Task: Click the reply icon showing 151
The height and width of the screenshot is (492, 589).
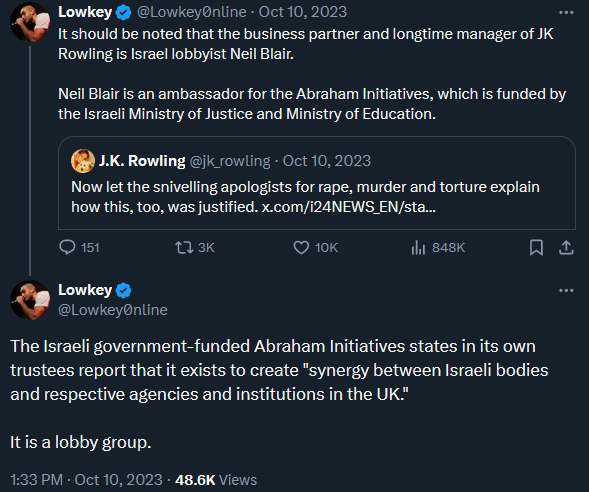Action: [x=68, y=248]
